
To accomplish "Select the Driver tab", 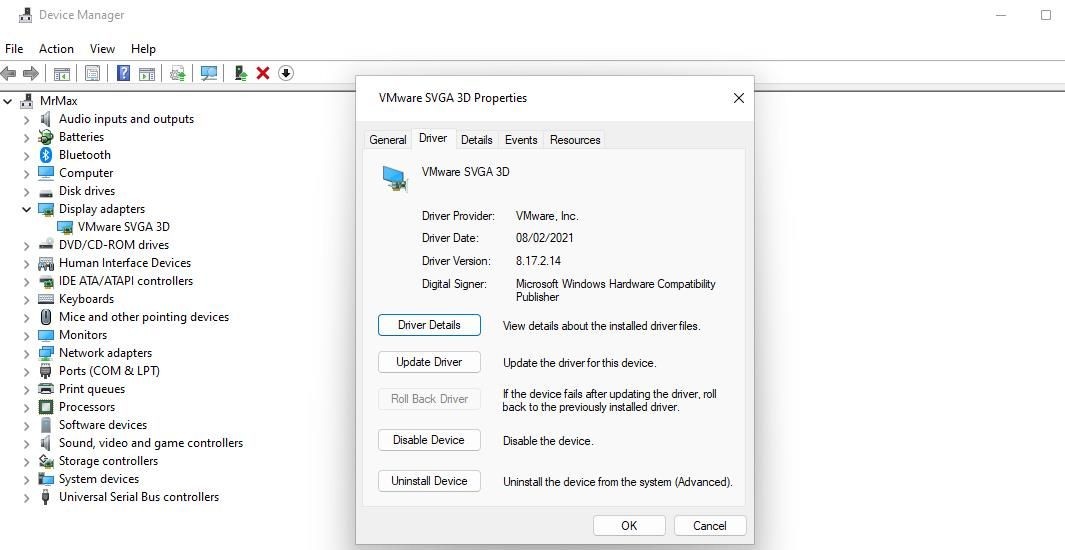I will (433, 139).
